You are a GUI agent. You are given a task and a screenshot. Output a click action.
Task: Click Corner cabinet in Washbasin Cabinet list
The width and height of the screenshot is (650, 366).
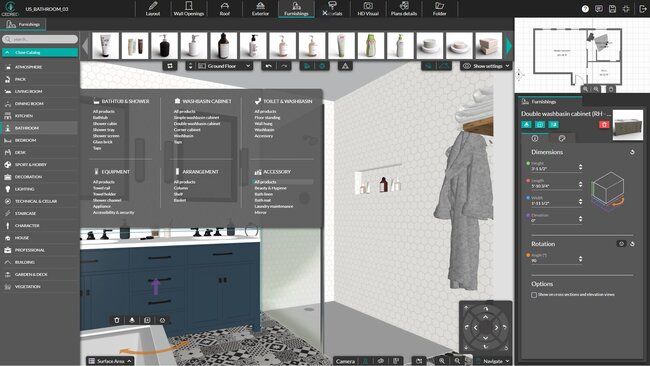pos(187,130)
